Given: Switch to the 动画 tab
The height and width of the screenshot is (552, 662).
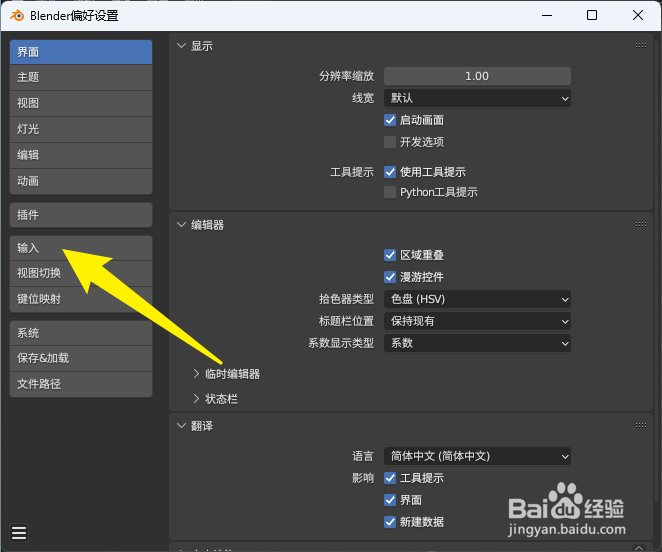Looking at the screenshot, I should click(x=81, y=182).
